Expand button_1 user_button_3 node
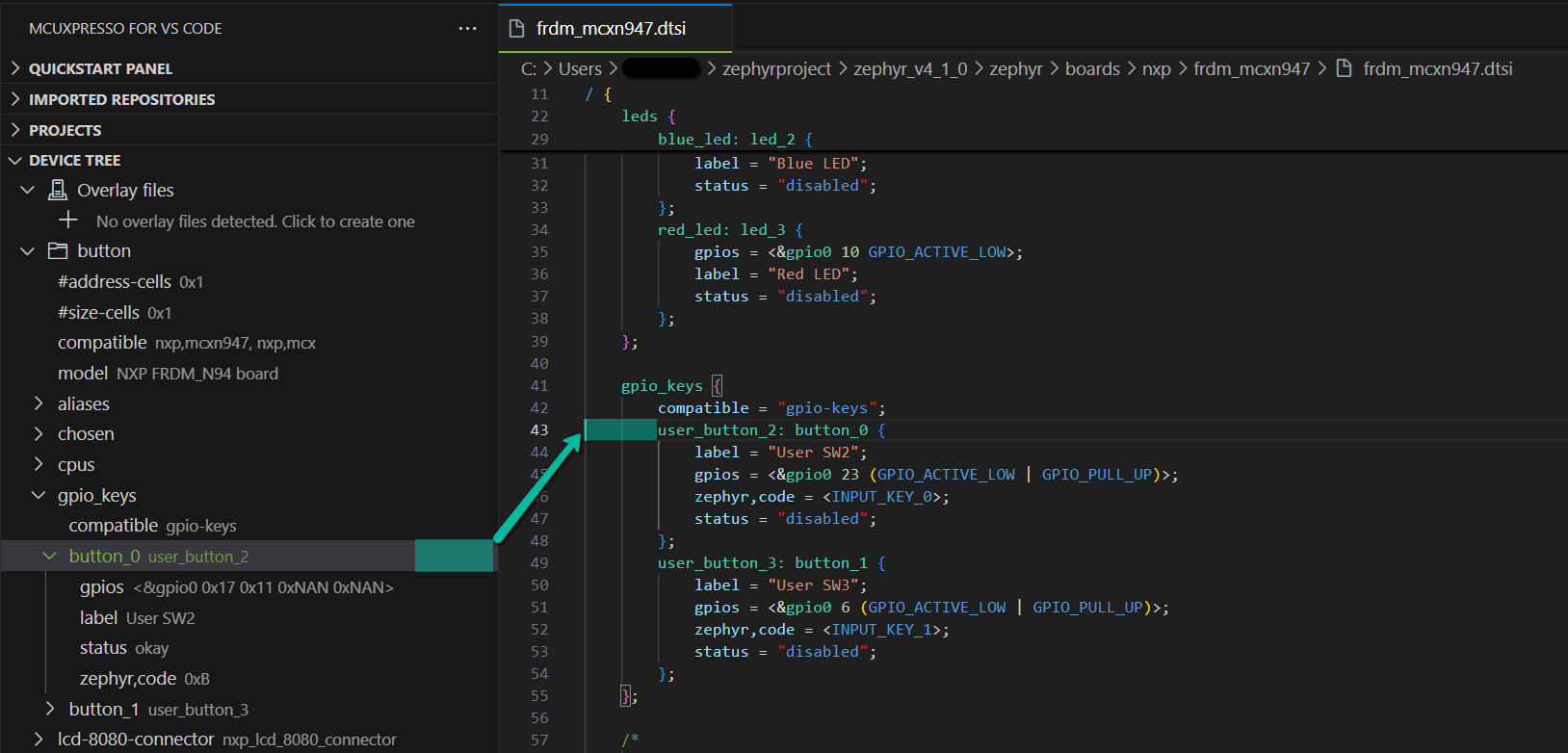Screen dimensions: 1568x753 [x=50, y=709]
